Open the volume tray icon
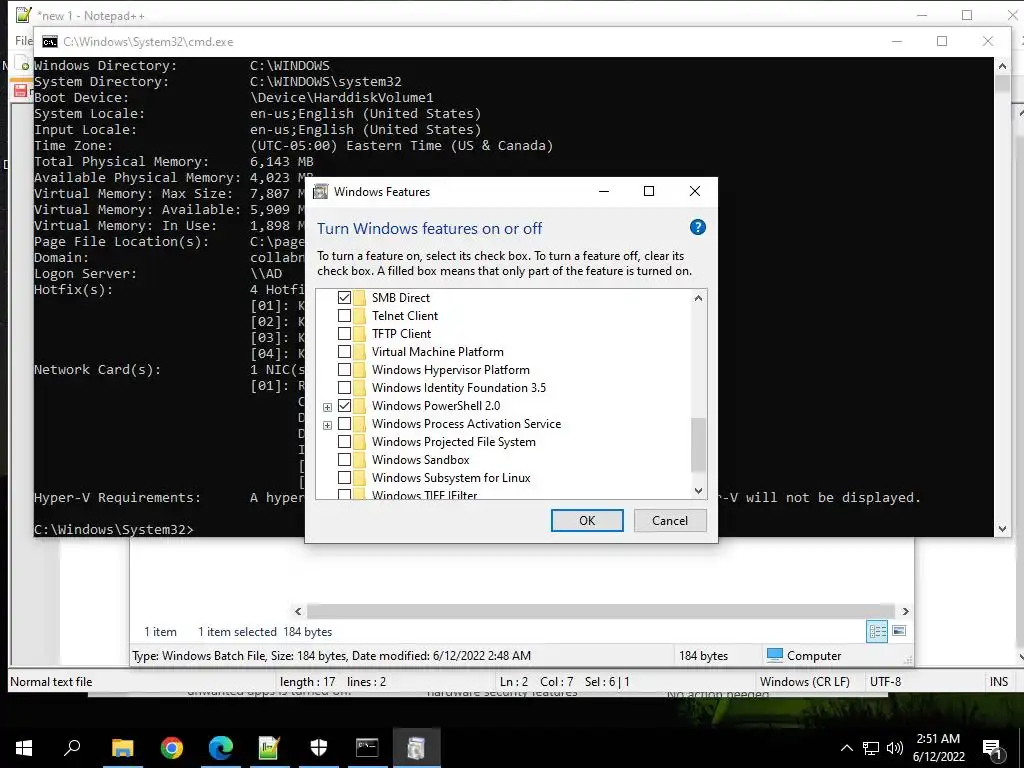Screen dimensions: 1024x768 point(895,748)
